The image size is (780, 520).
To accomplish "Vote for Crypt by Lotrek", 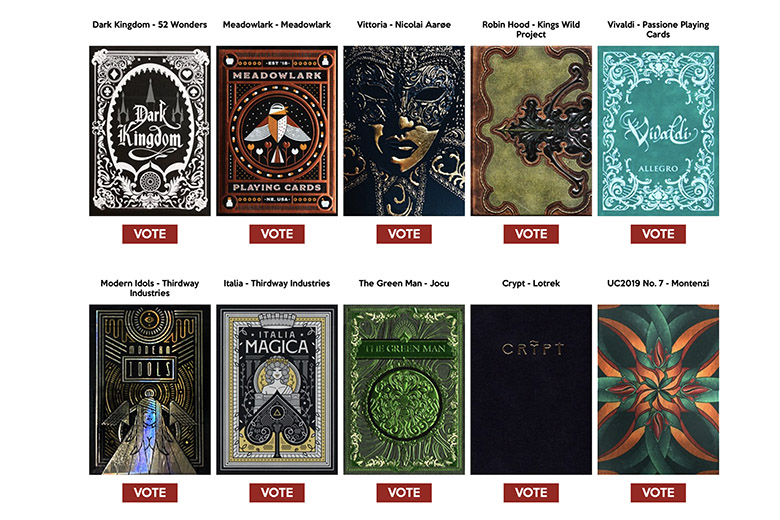I will pos(531,493).
